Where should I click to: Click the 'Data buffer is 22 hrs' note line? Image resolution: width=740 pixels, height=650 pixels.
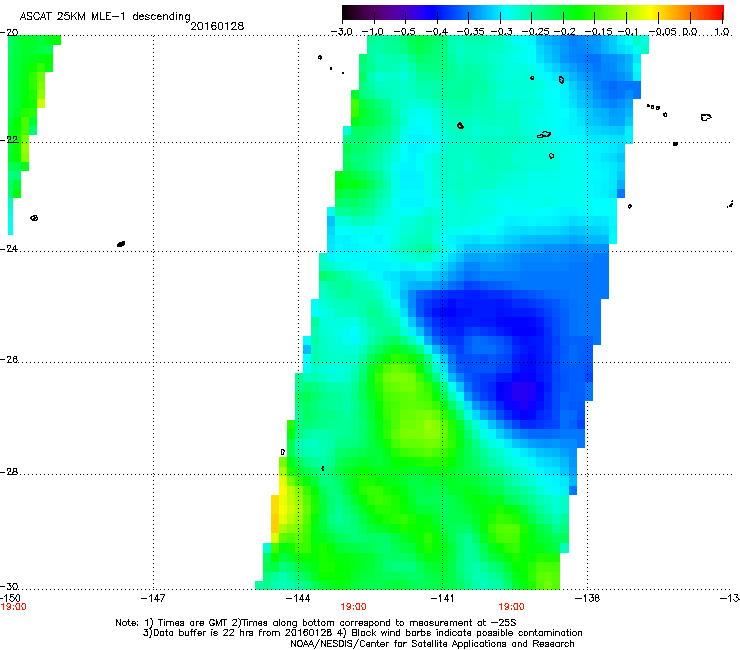tap(362, 633)
